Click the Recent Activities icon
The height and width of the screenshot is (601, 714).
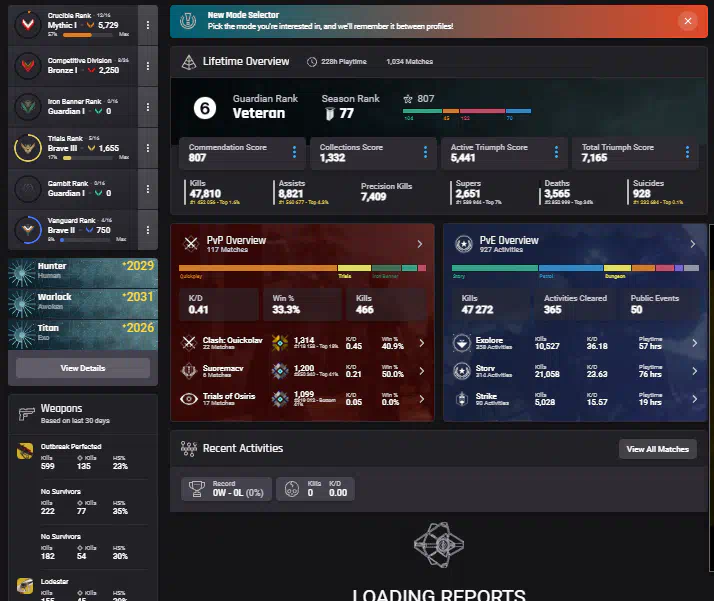click(x=189, y=448)
